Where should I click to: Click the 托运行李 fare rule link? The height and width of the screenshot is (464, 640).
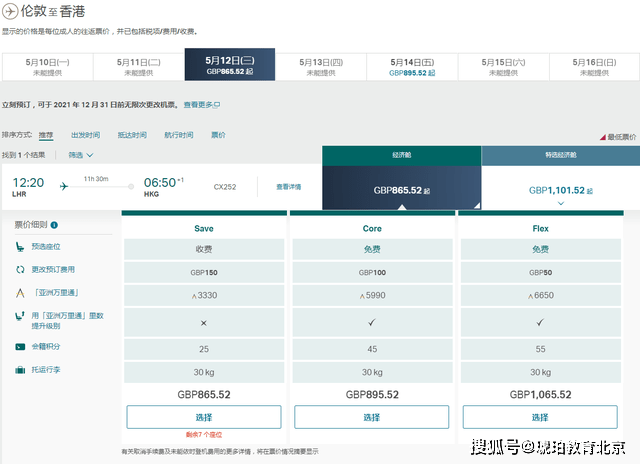pyautogui.click(x=46, y=370)
